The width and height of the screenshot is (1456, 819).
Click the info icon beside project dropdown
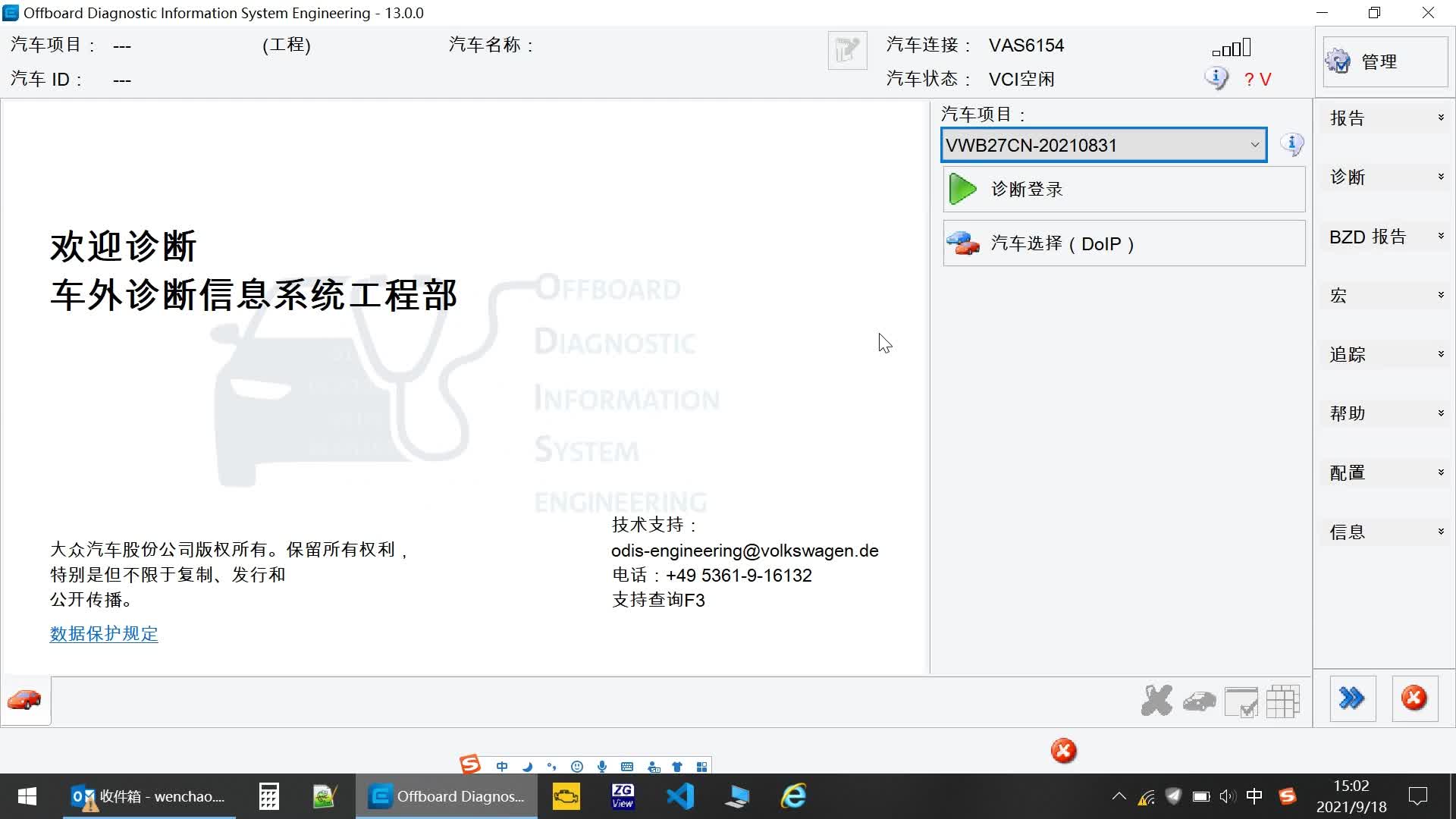[x=1292, y=144]
